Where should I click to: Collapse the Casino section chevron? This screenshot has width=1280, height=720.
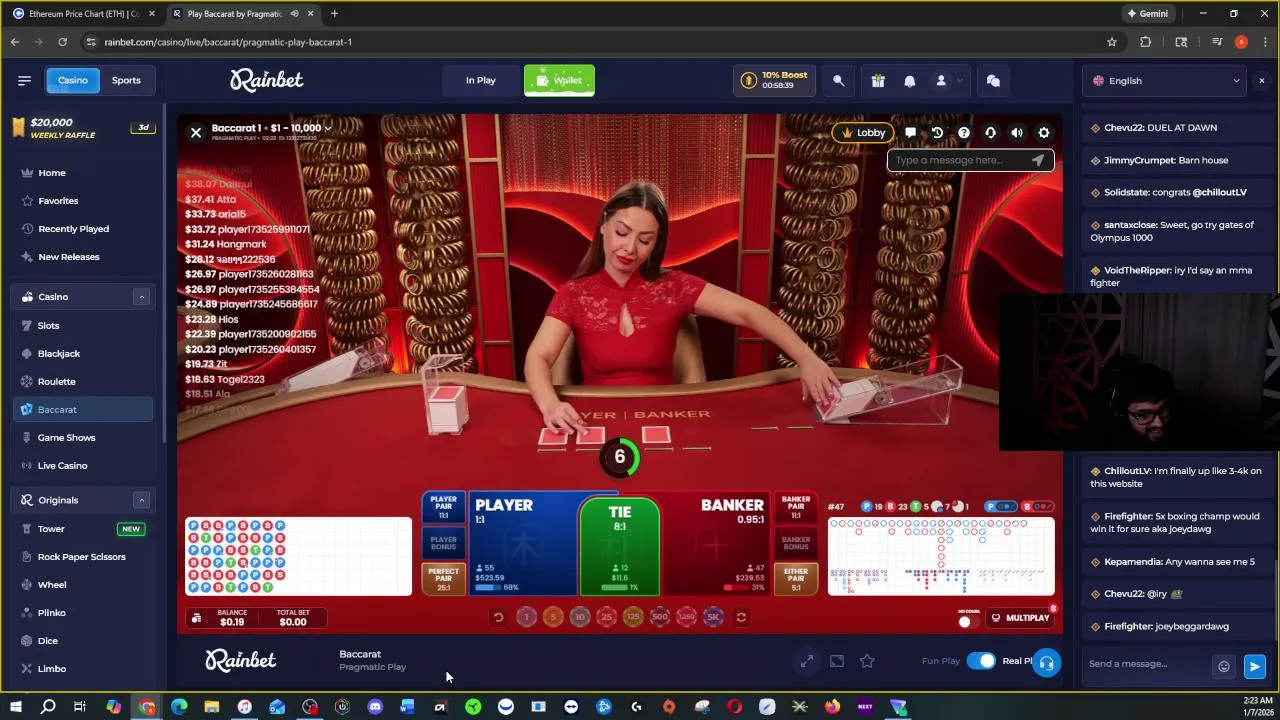(141, 297)
